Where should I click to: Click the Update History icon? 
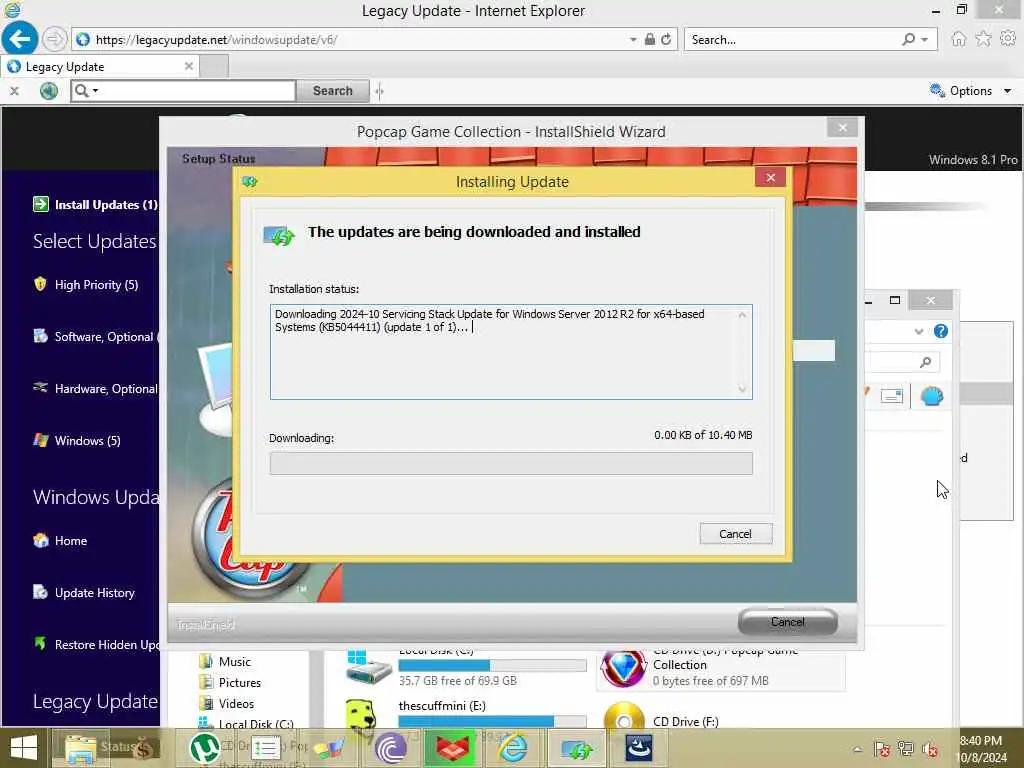pos(40,592)
